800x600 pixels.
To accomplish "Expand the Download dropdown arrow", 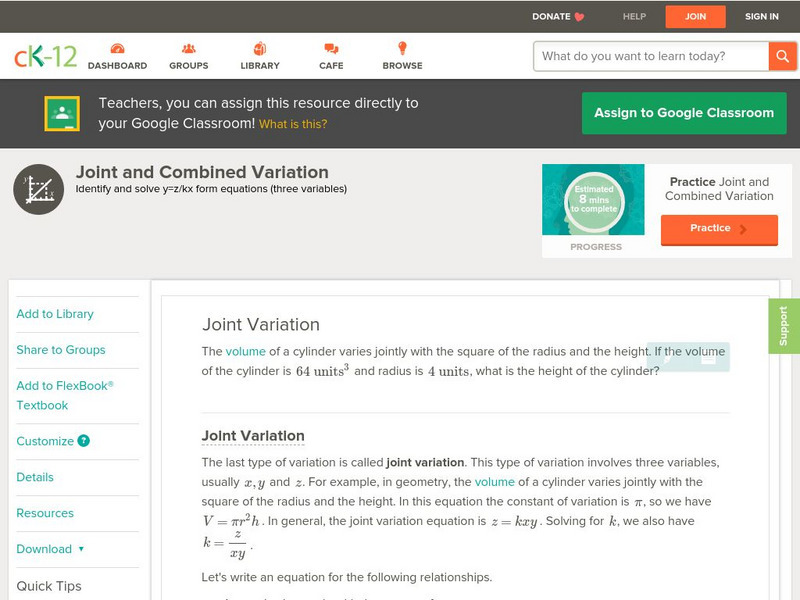I will coord(81,549).
